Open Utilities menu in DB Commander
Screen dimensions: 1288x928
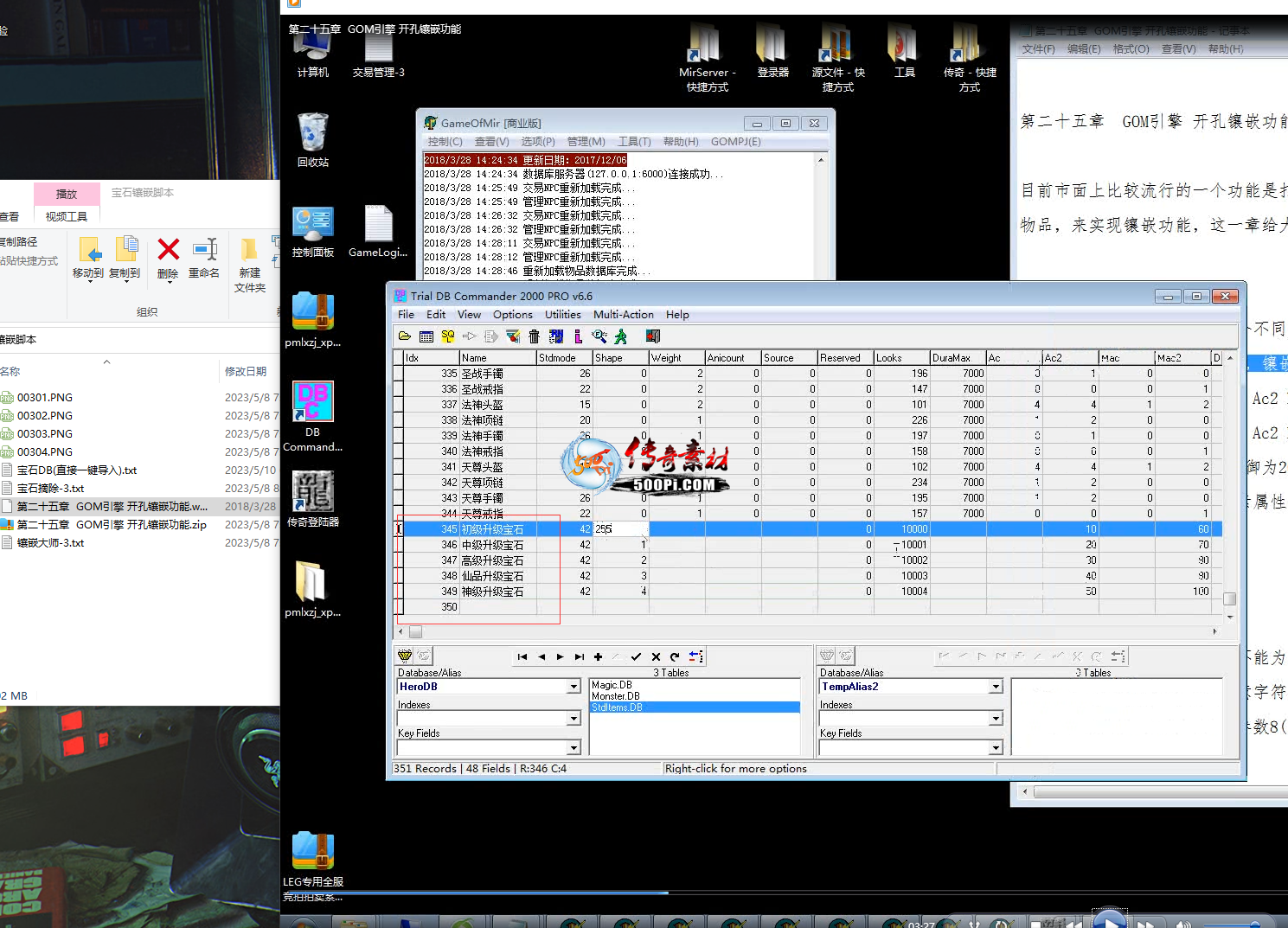tap(563, 315)
